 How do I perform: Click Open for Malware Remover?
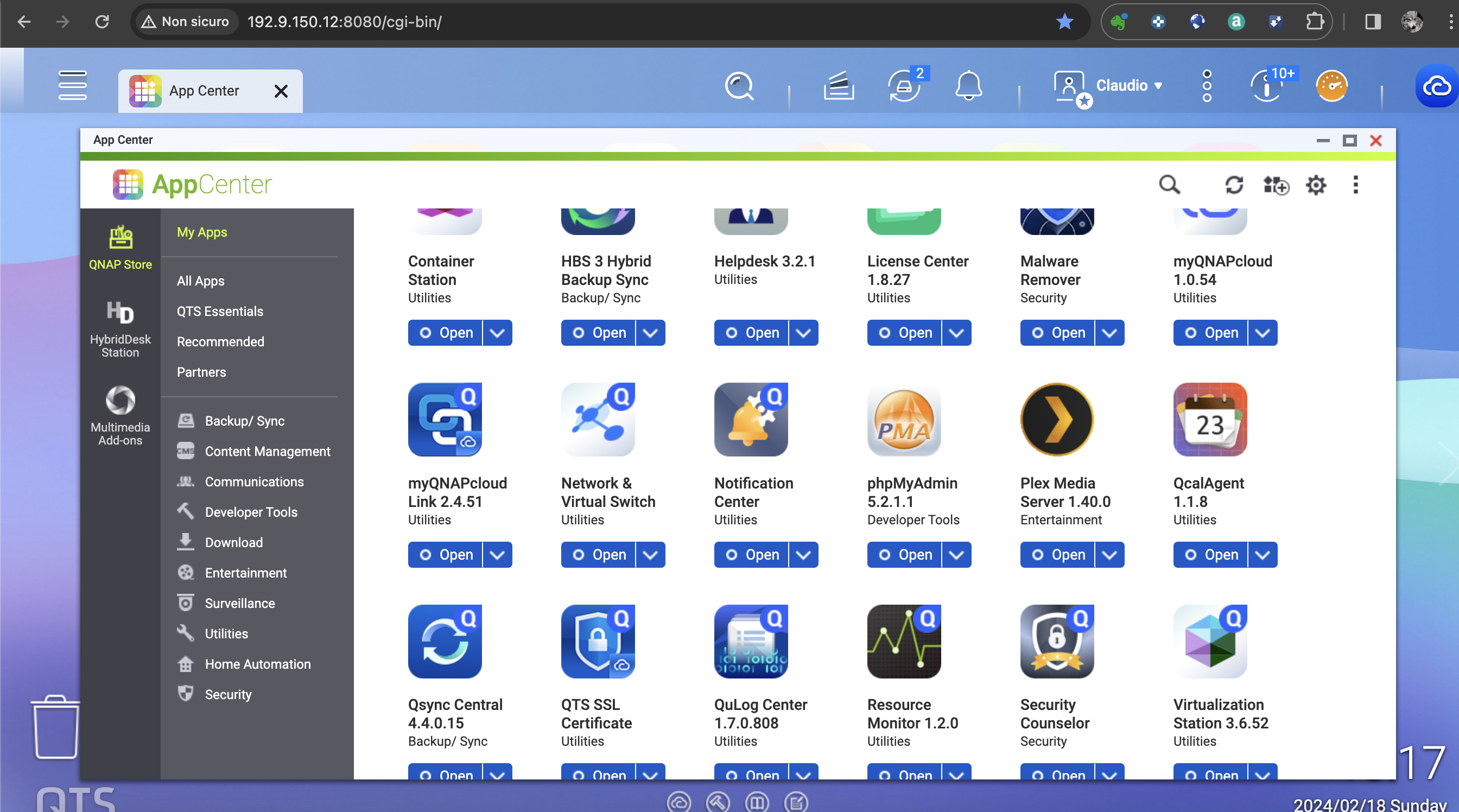(1057, 333)
